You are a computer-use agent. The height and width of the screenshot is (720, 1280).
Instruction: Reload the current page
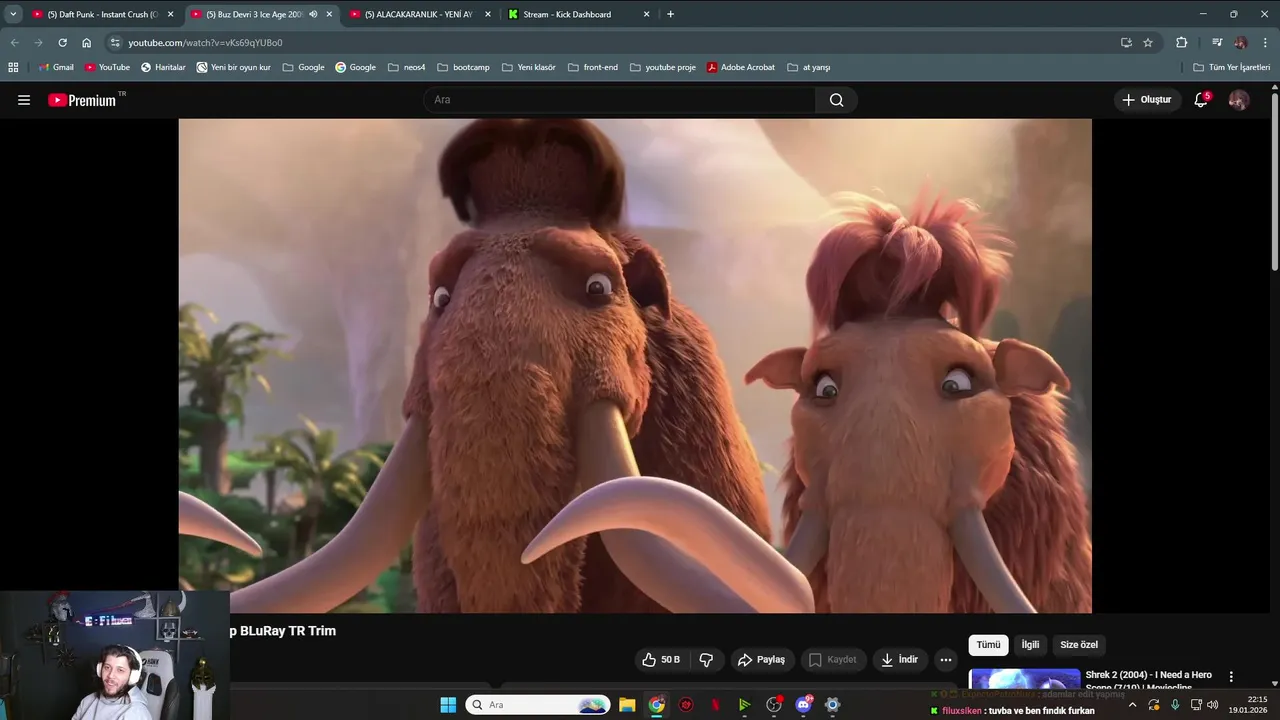click(x=62, y=43)
